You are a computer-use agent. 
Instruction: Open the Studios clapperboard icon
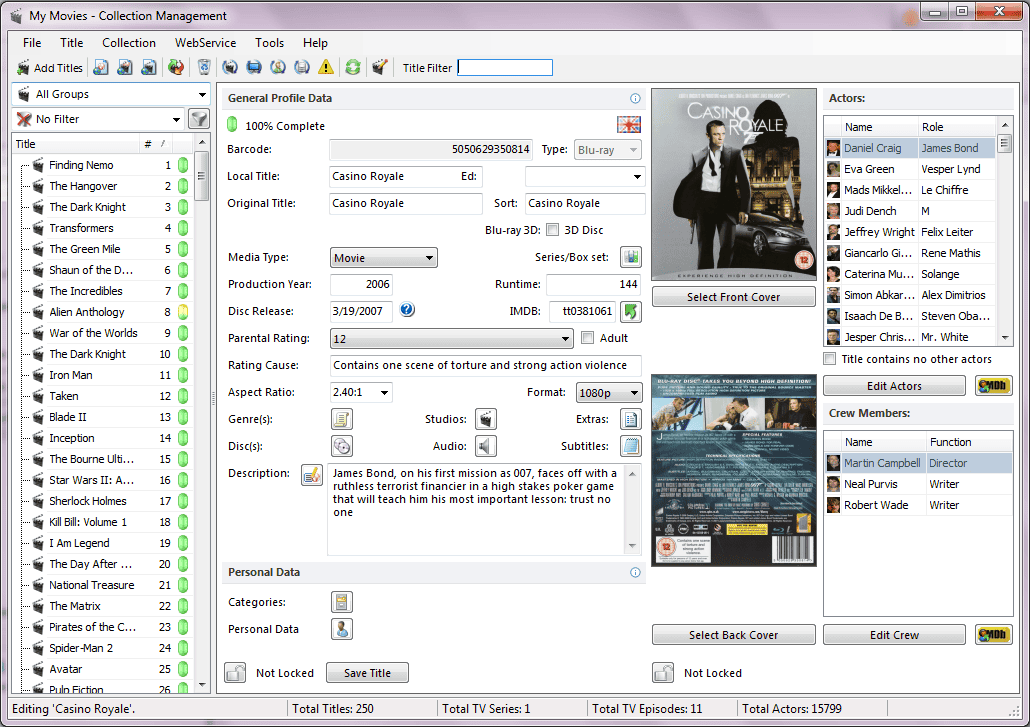[x=486, y=419]
